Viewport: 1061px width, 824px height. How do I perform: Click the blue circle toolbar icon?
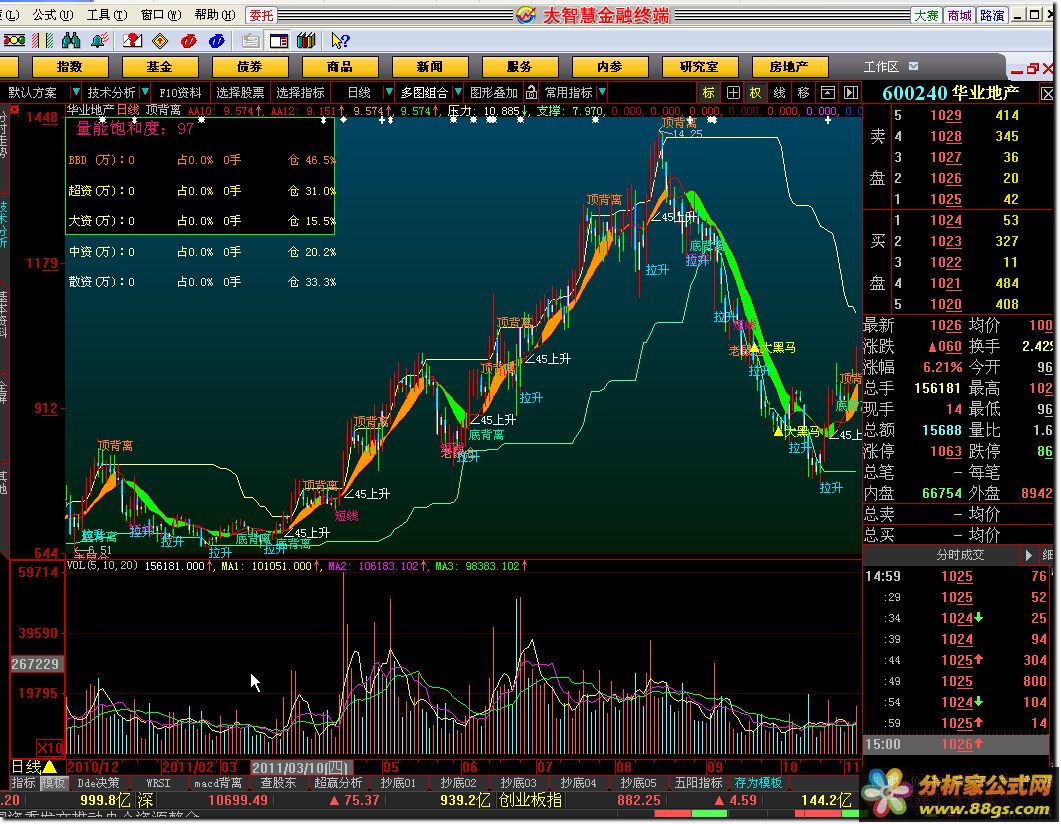click(x=217, y=41)
